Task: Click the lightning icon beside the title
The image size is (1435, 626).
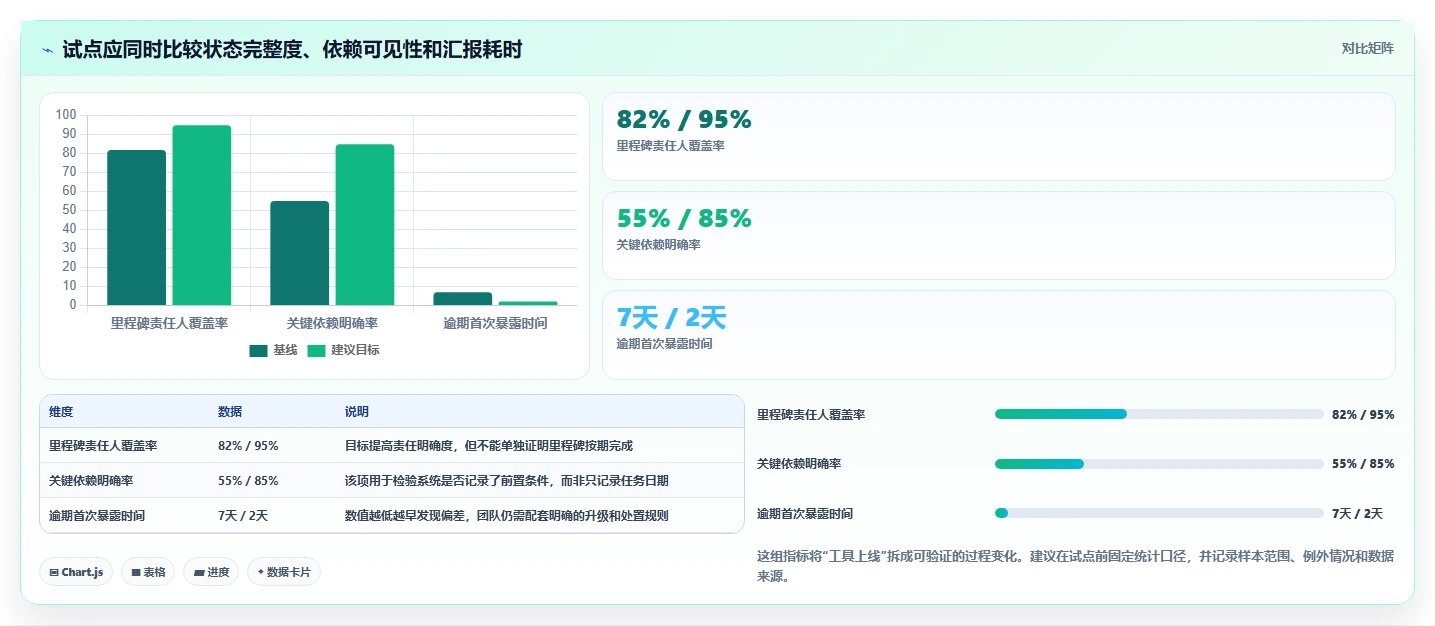Action: coord(48,50)
